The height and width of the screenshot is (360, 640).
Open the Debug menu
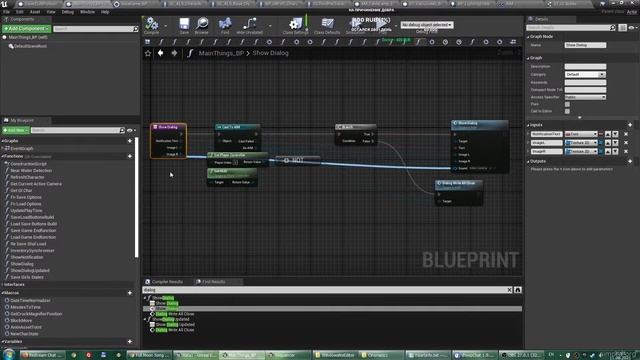(x=67, y=12)
